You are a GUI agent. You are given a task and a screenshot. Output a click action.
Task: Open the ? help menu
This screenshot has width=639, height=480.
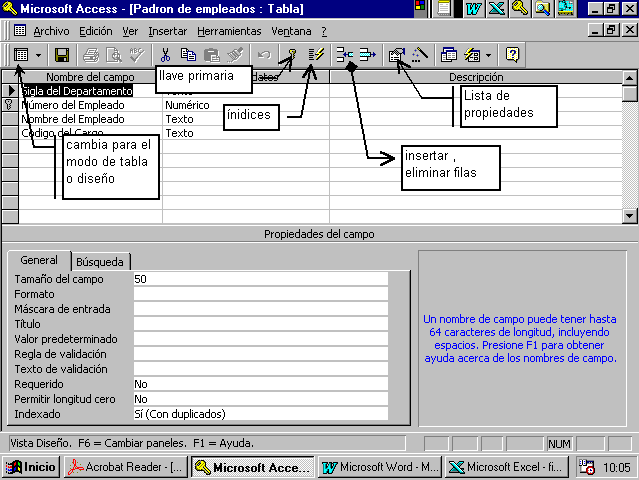point(324,31)
